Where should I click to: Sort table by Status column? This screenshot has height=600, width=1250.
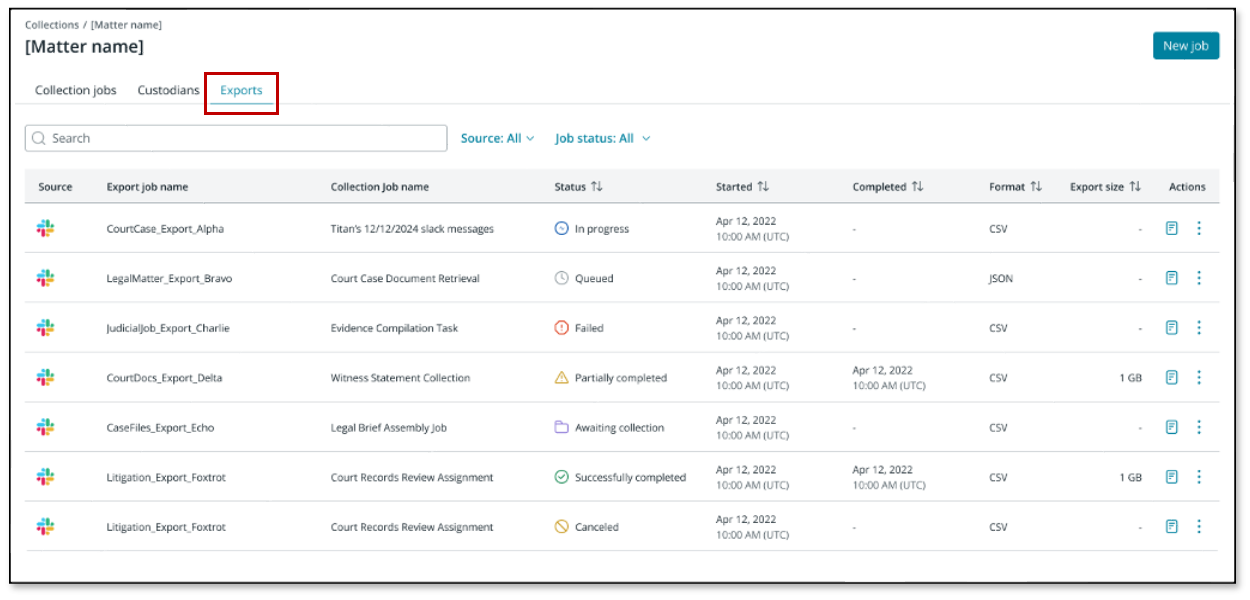(597, 187)
